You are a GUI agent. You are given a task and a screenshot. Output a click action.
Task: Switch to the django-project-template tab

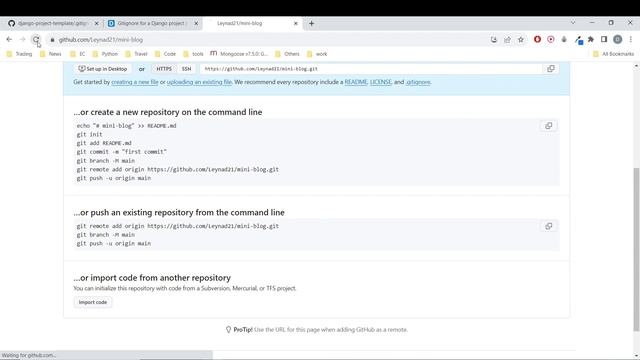click(53, 23)
